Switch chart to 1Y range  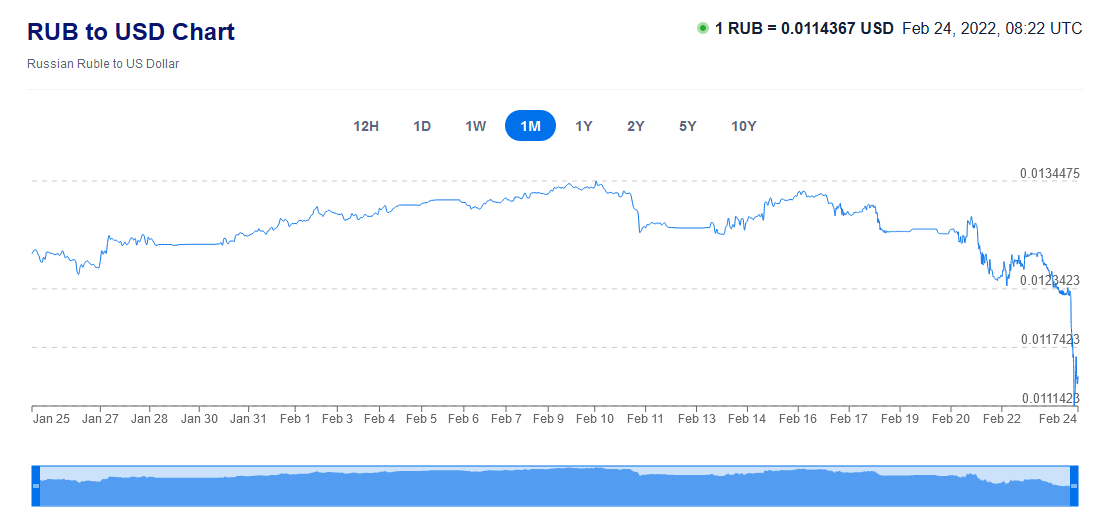click(584, 127)
